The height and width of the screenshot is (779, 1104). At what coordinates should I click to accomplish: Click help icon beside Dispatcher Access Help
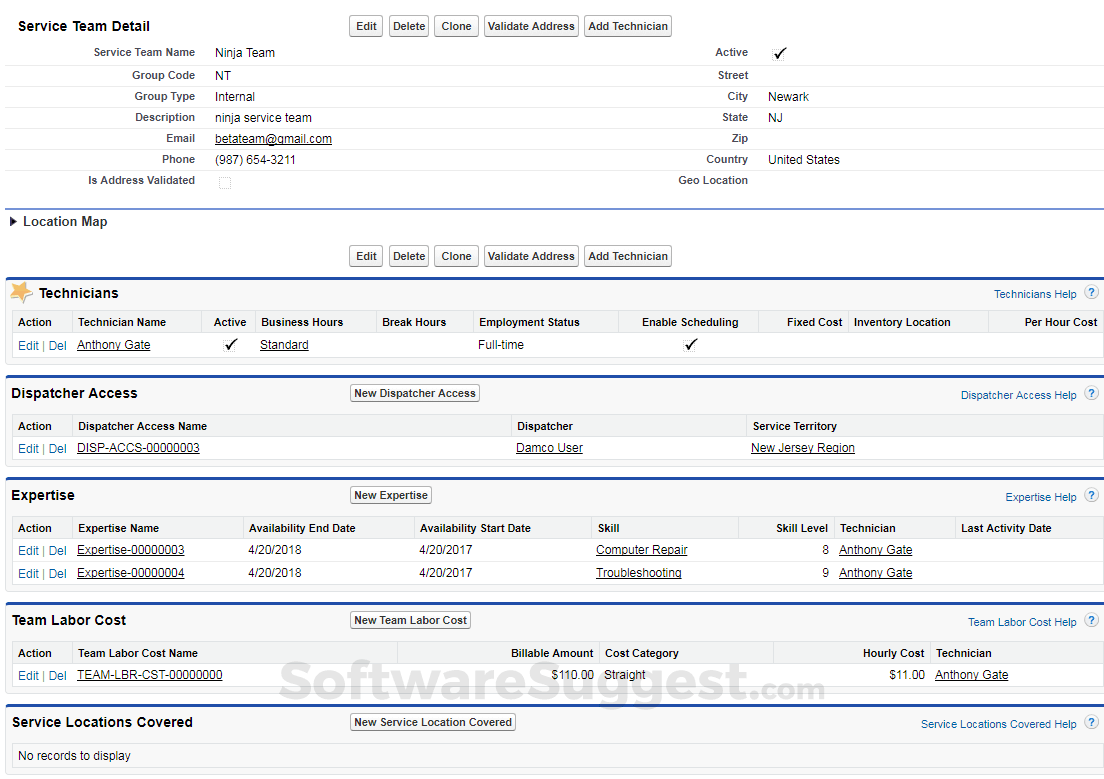tap(1091, 394)
